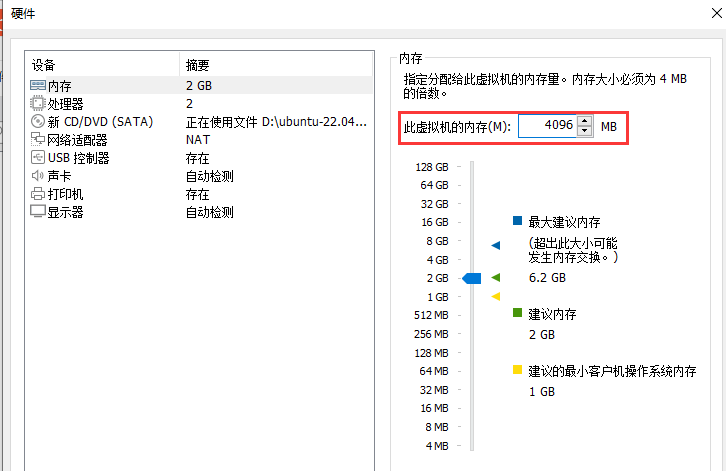726x471 pixels.
Task: Click the display (显示器) monitor icon
Action: 38,211
